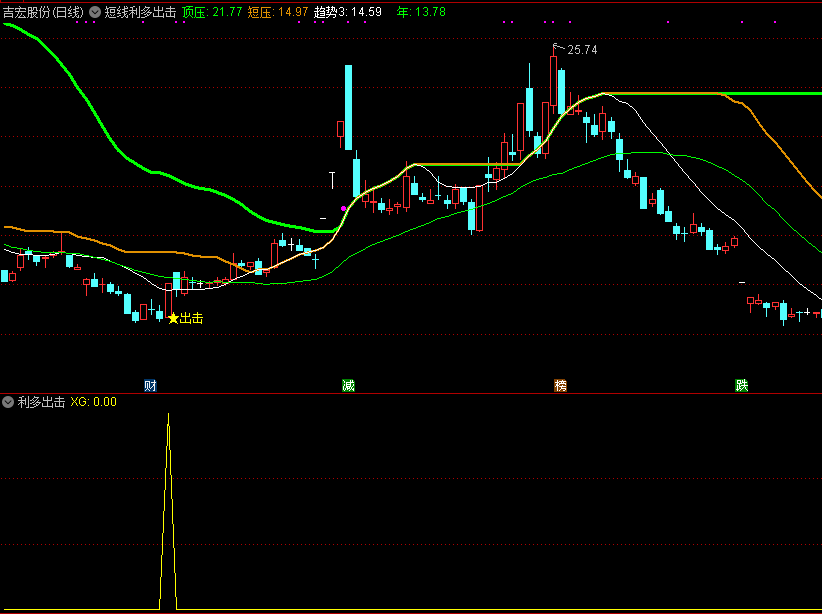This screenshot has width=822, height=614.
Task: Click the green 减 shareholder reduction marker
Action: pyautogui.click(x=348, y=386)
